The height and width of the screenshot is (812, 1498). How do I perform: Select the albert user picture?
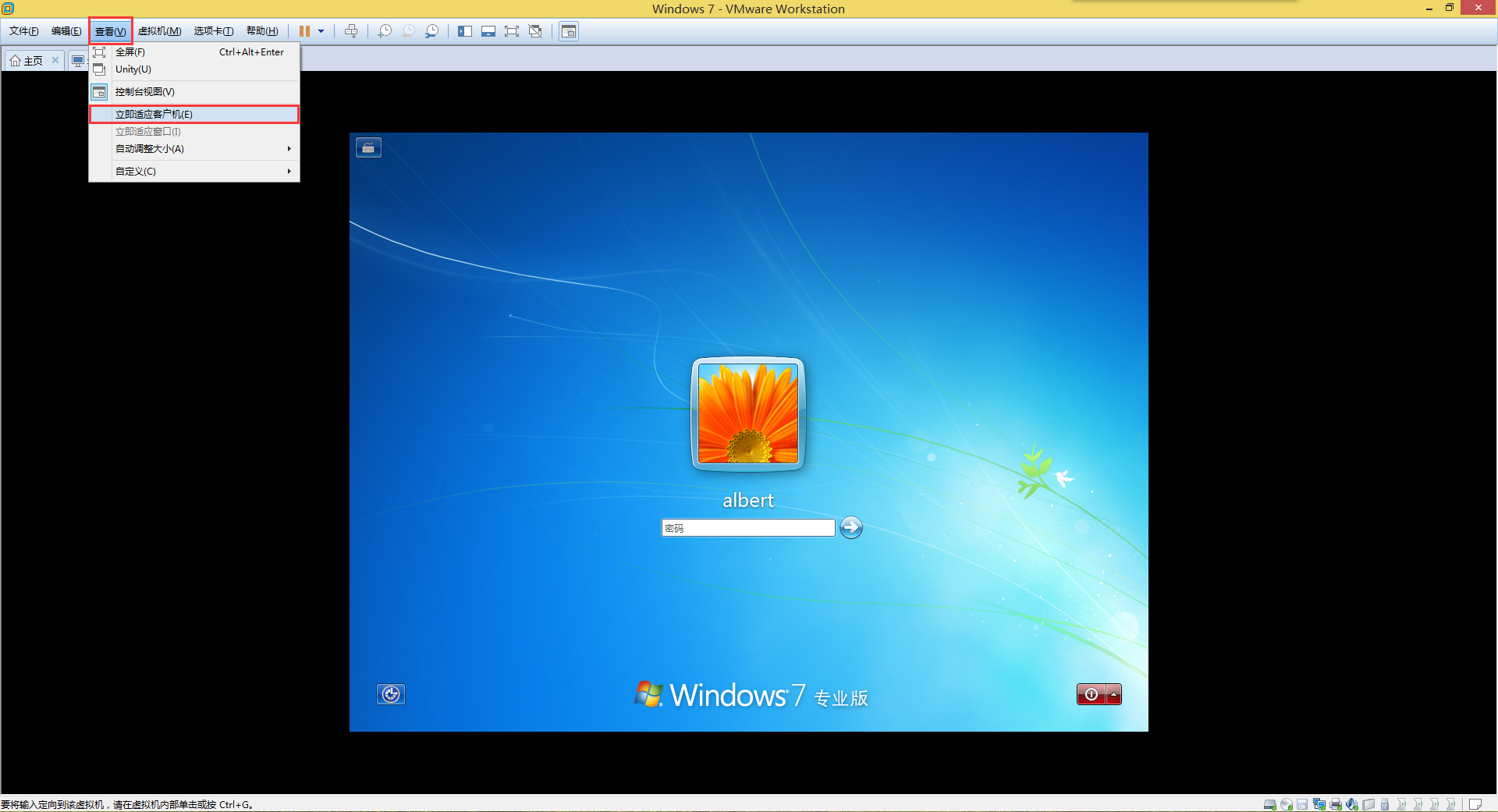point(748,413)
